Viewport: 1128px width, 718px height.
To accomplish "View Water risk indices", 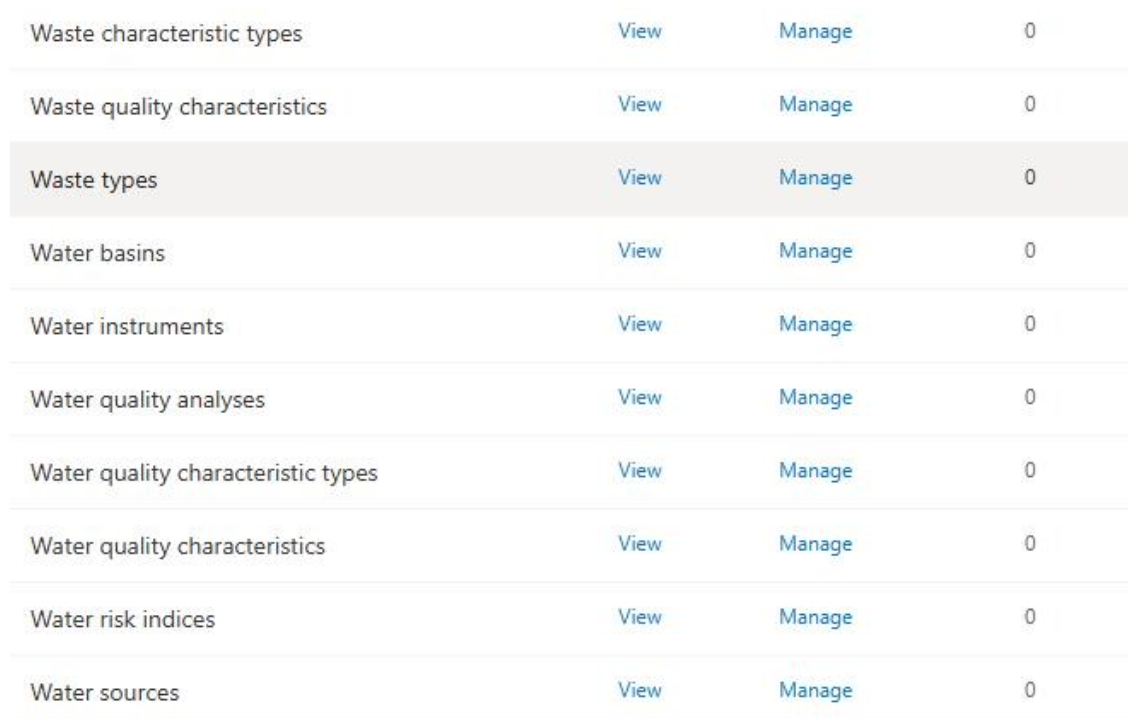I will tap(640, 617).
